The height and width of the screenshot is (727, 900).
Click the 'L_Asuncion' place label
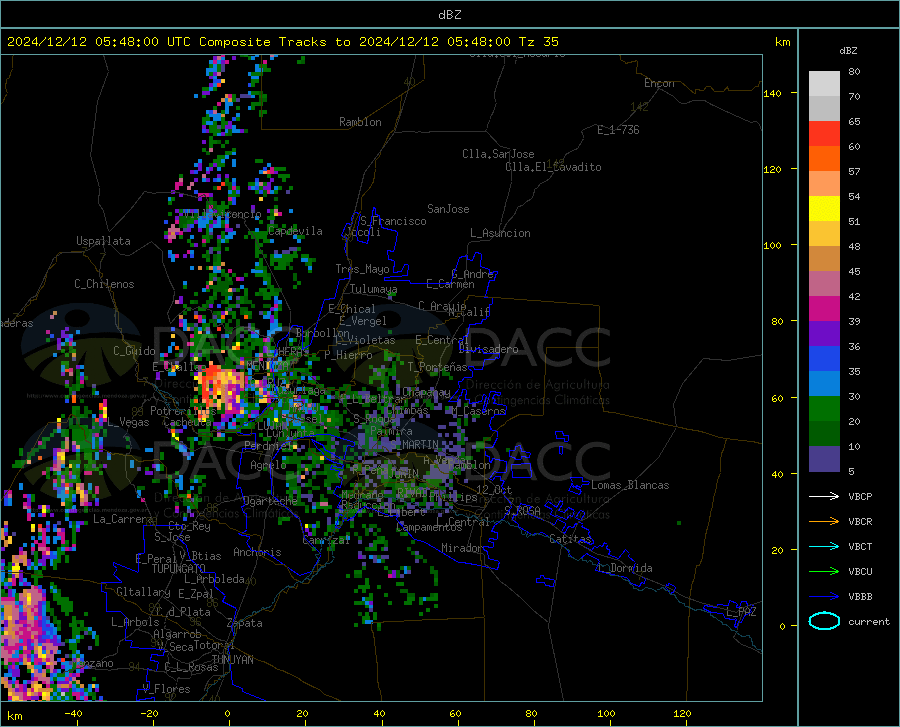[500, 233]
